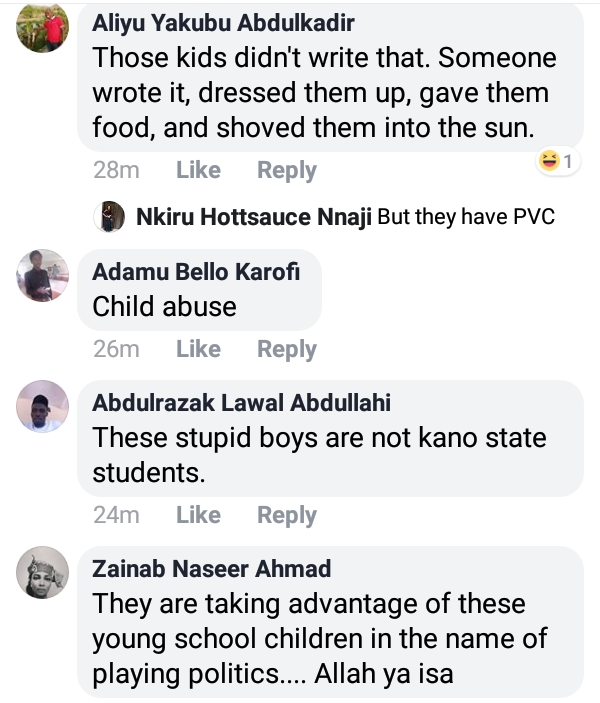
Task: Like Abdulrazak Lawal Abdullahi's comment
Action: click(x=198, y=515)
